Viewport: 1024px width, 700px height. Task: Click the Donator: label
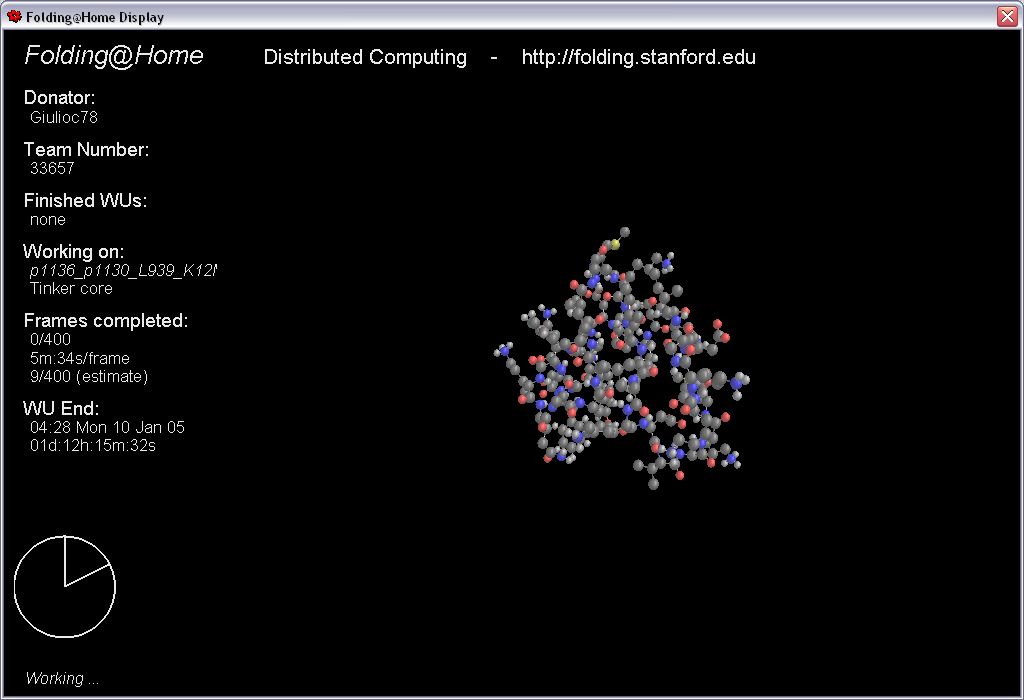pyautogui.click(x=59, y=98)
